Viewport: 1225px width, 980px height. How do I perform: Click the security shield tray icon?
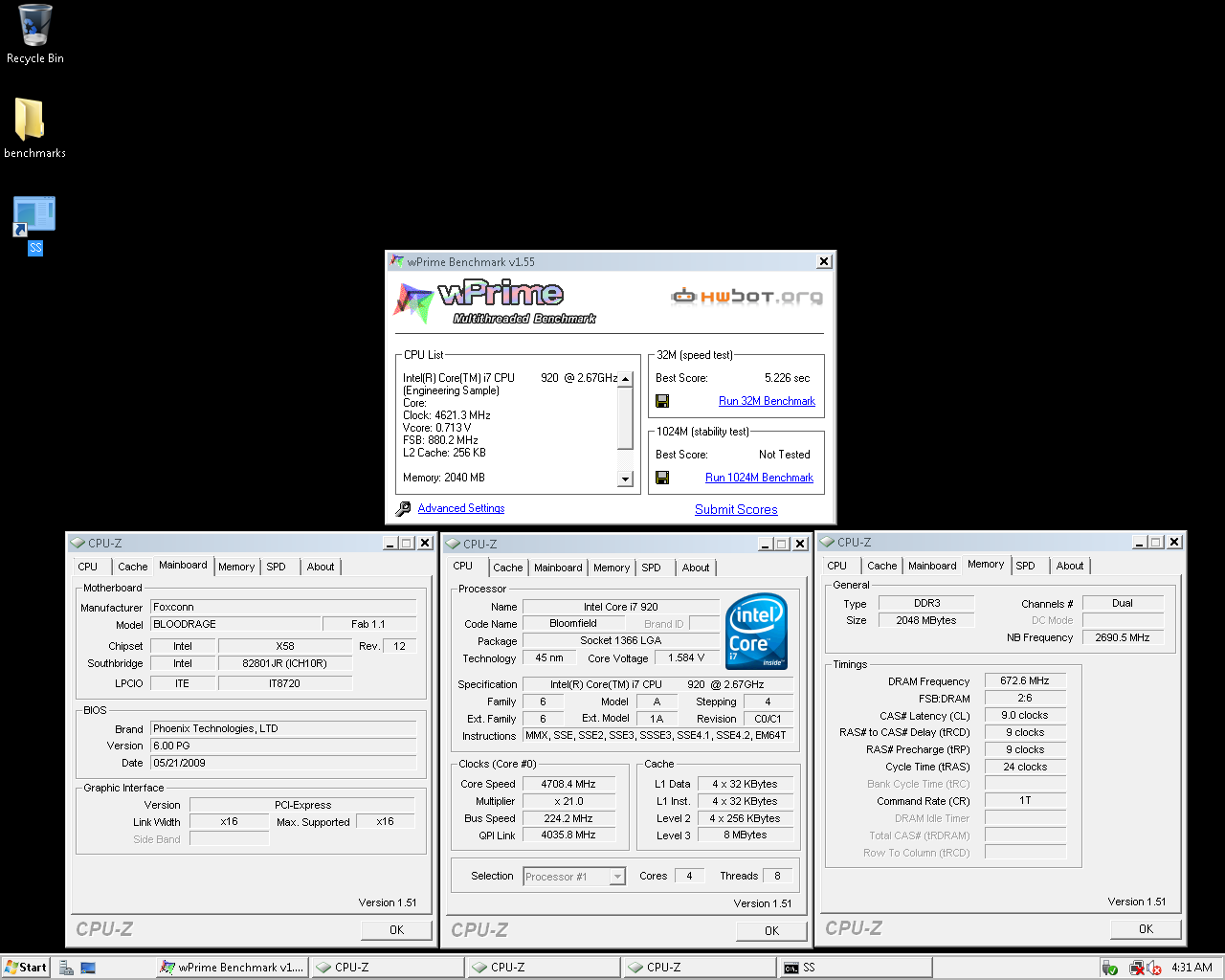[x=1110, y=968]
